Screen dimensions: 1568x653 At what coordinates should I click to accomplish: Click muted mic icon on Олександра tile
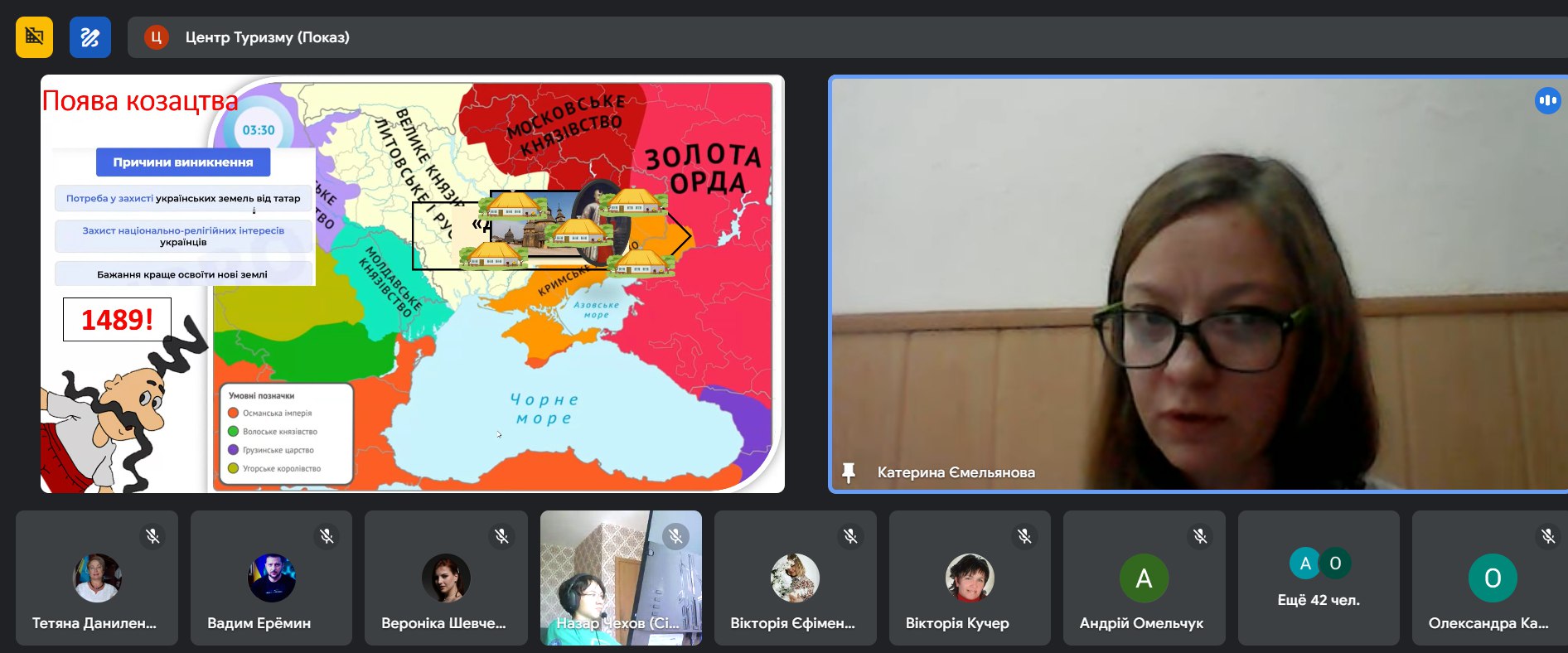(1547, 536)
